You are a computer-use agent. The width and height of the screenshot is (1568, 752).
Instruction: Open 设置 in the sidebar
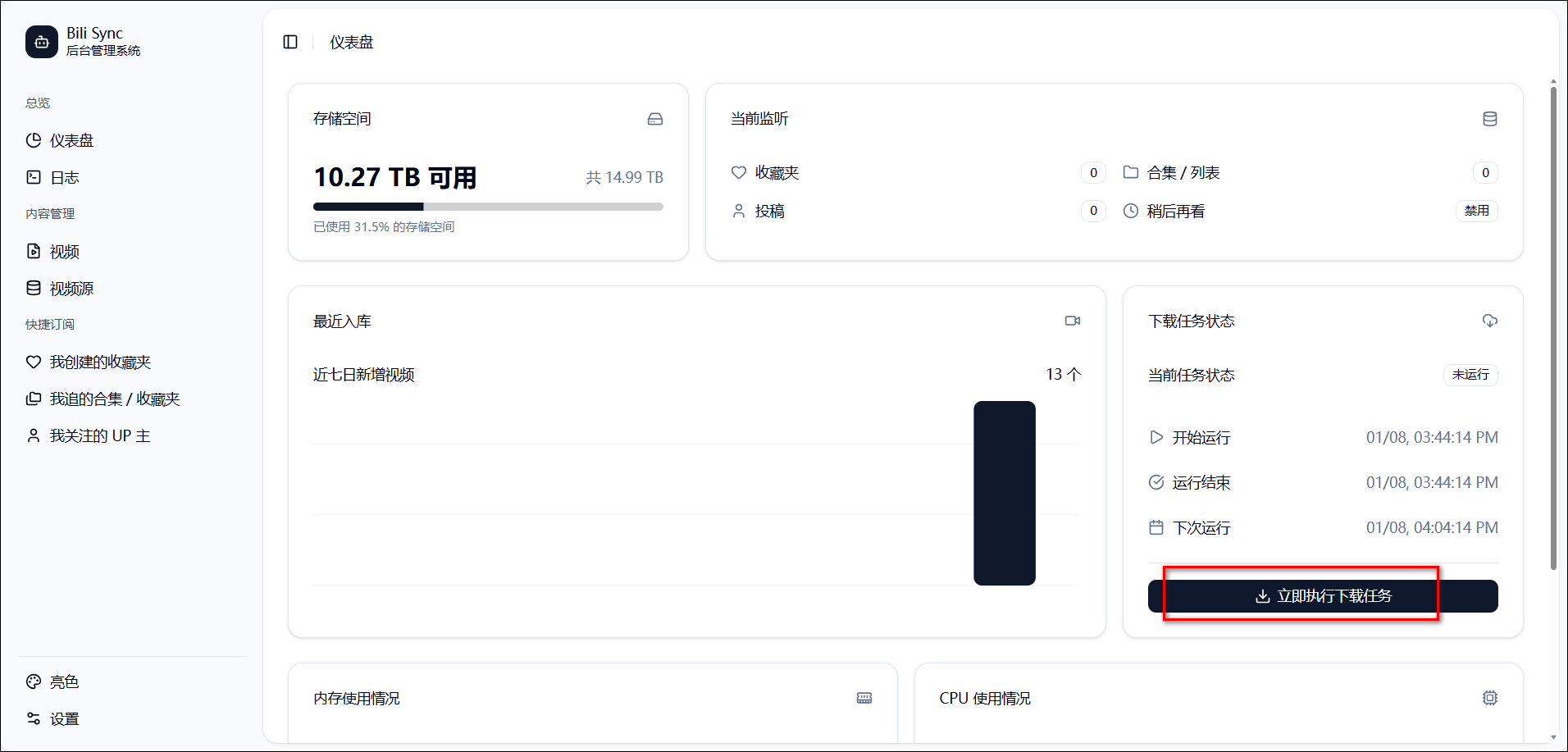[64, 719]
